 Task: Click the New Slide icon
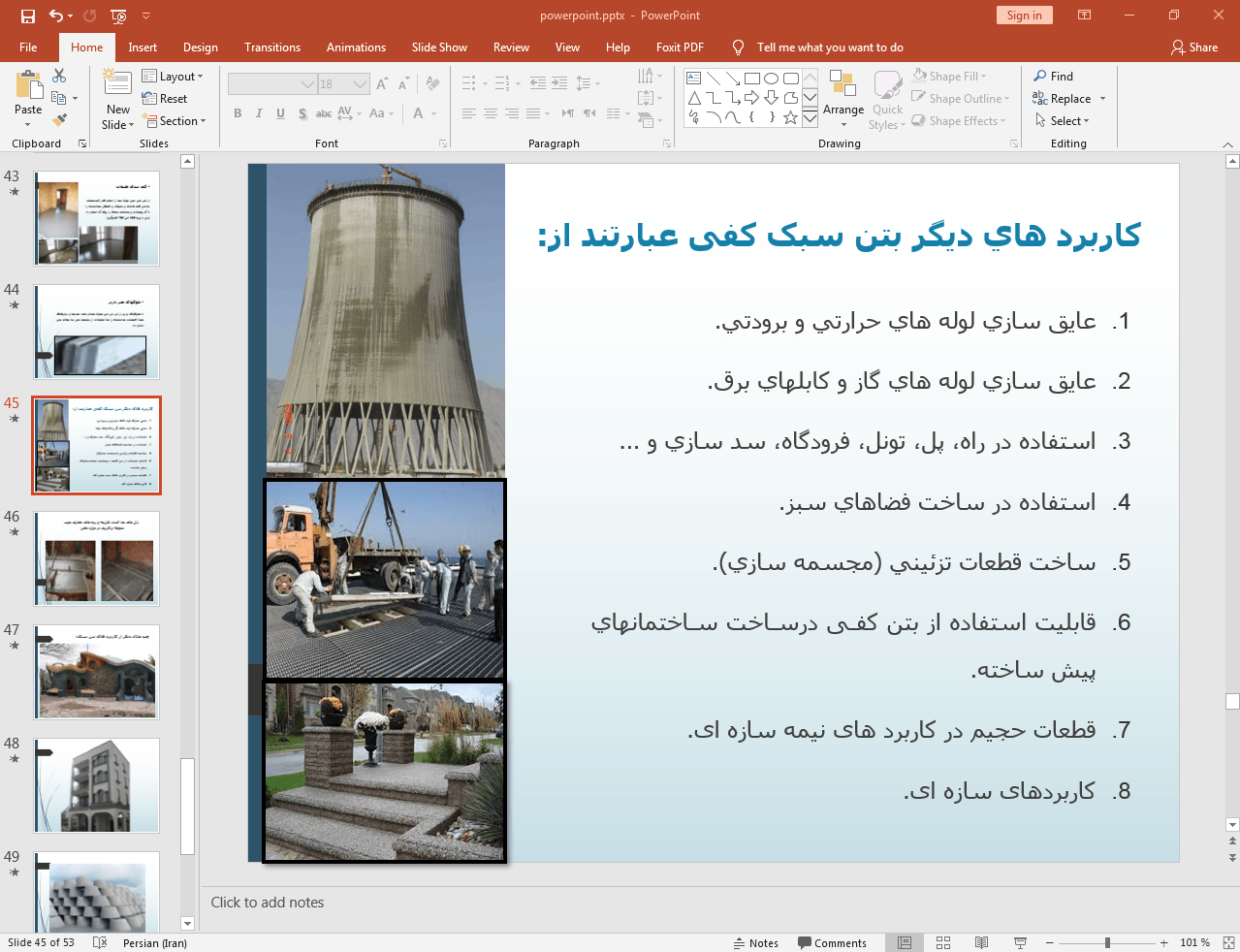[117, 84]
